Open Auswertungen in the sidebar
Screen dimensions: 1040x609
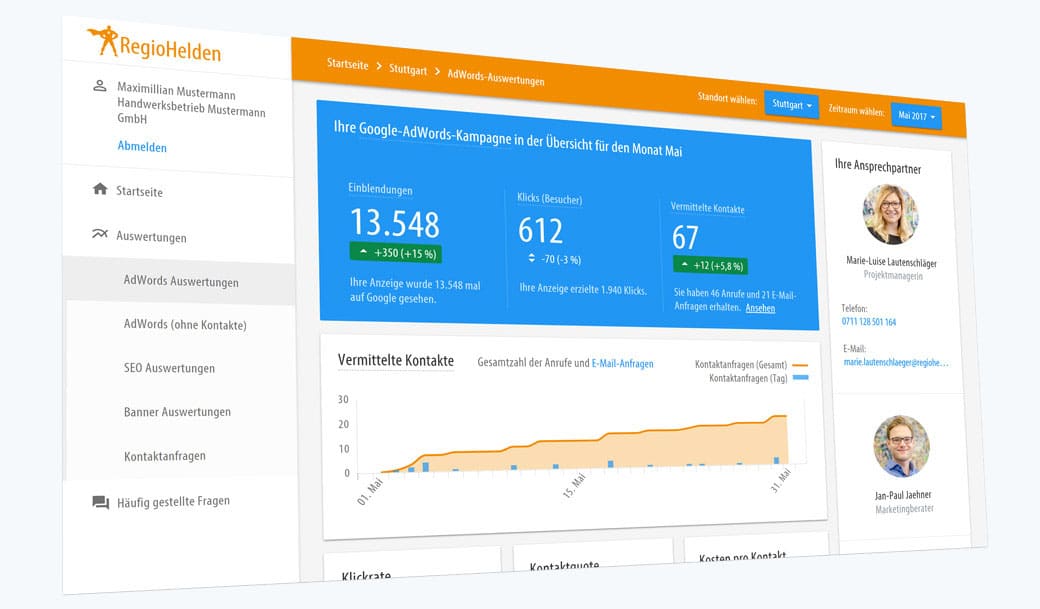[x=151, y=237]
